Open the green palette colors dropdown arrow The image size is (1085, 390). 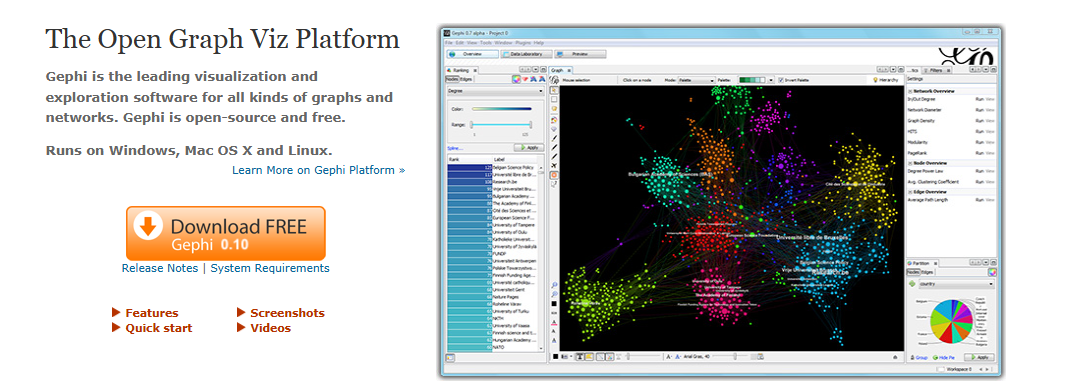pos(772,80)
